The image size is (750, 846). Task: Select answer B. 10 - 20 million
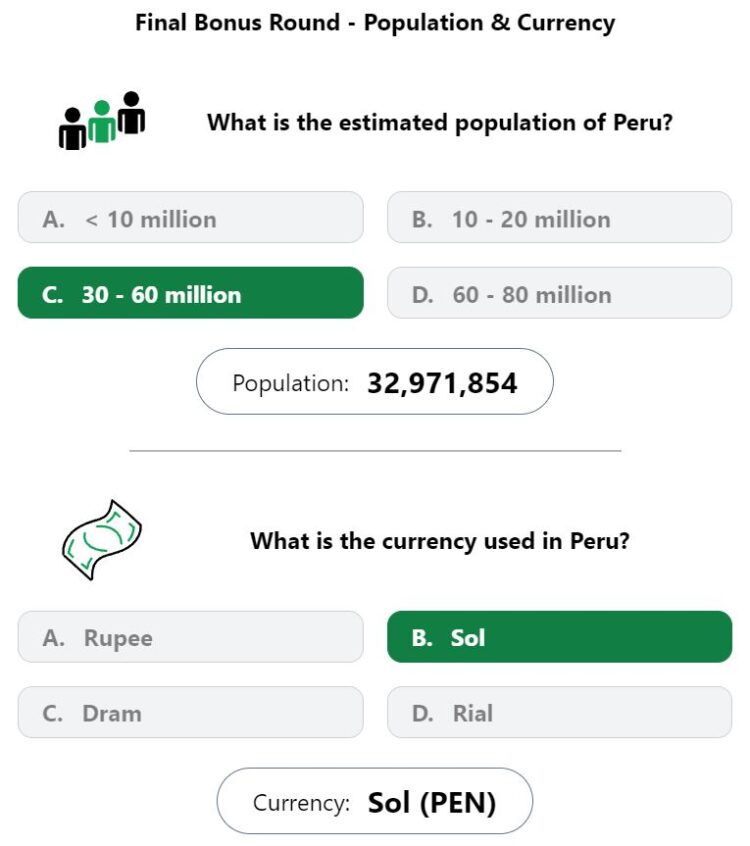click(x=560, y=217)
